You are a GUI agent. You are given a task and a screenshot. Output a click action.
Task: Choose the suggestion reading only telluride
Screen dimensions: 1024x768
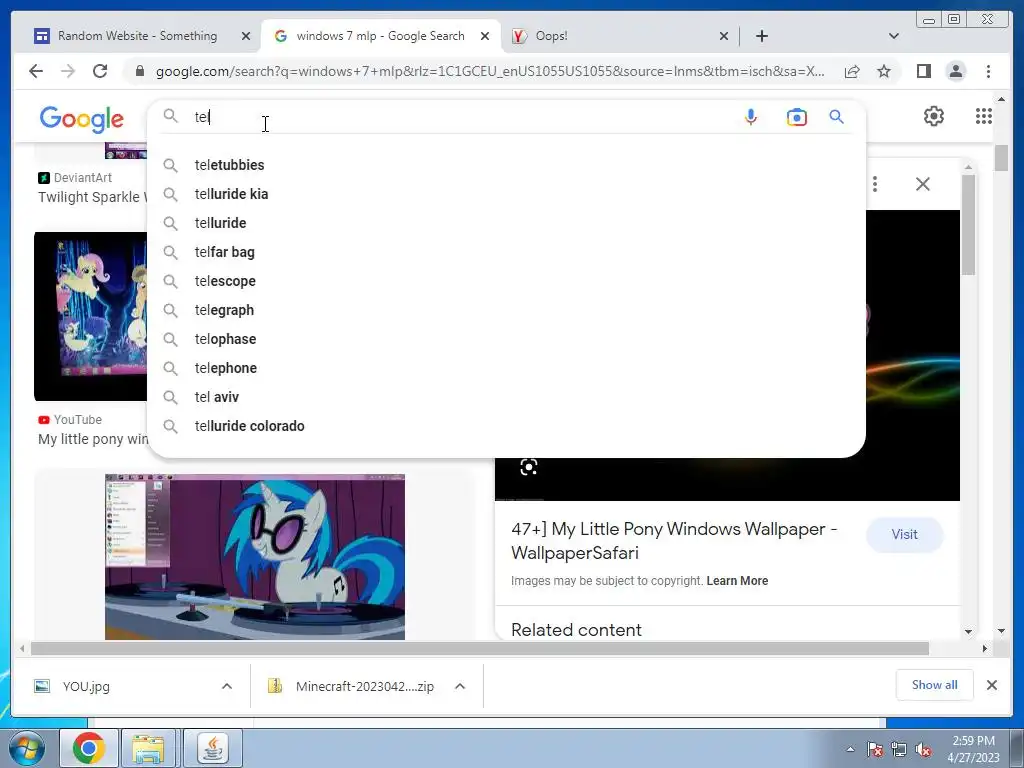coord(506,223)
